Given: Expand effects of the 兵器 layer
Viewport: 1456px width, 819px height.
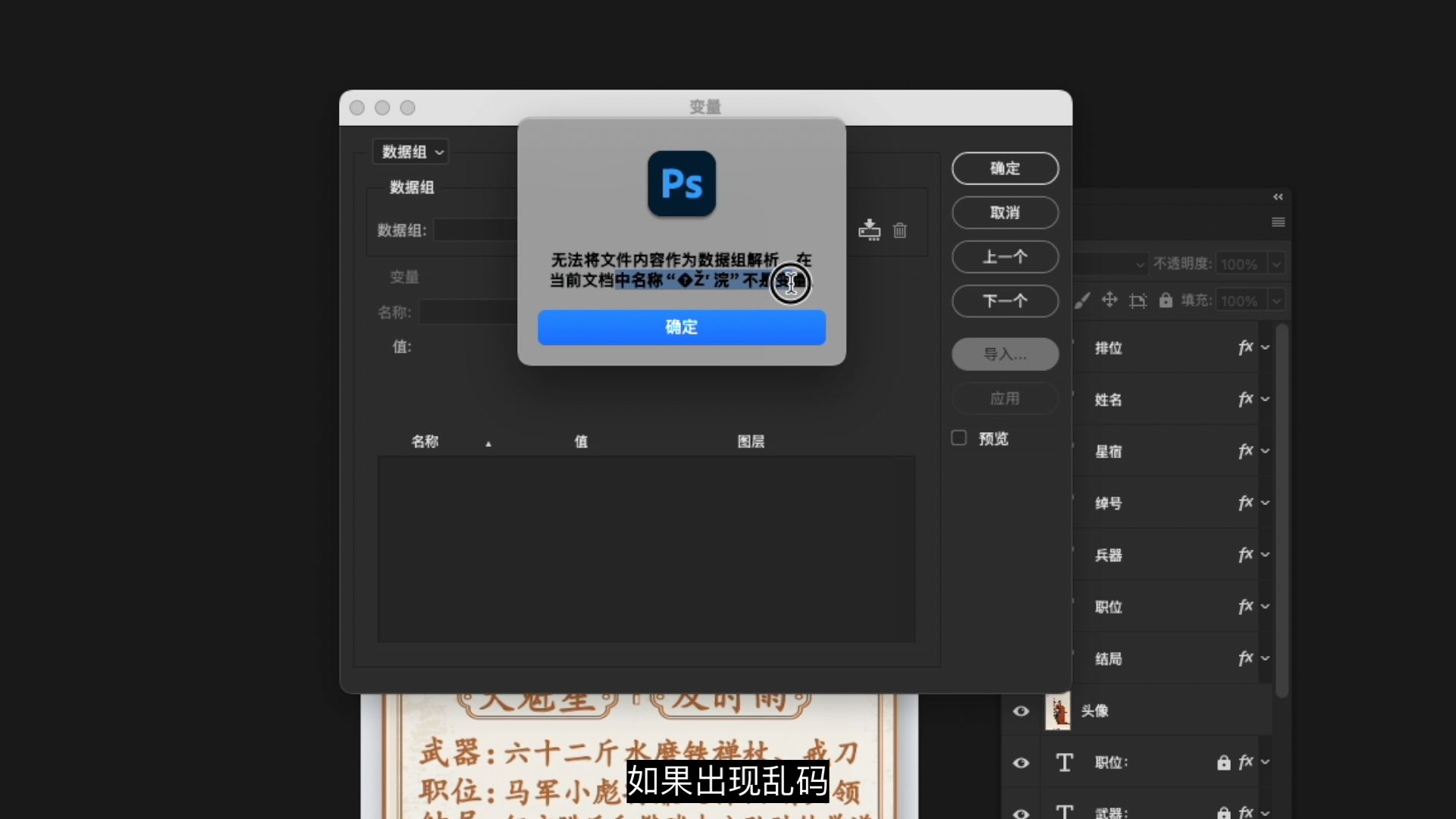Looking at the screenshot, I should coord(1265,554).
